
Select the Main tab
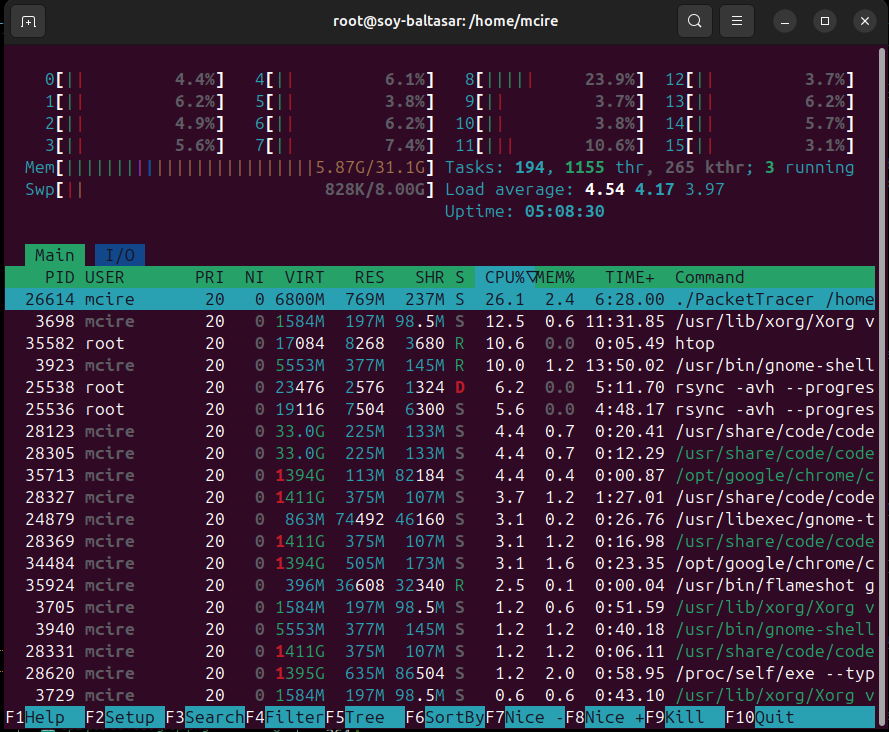click(x=54, y=254)
